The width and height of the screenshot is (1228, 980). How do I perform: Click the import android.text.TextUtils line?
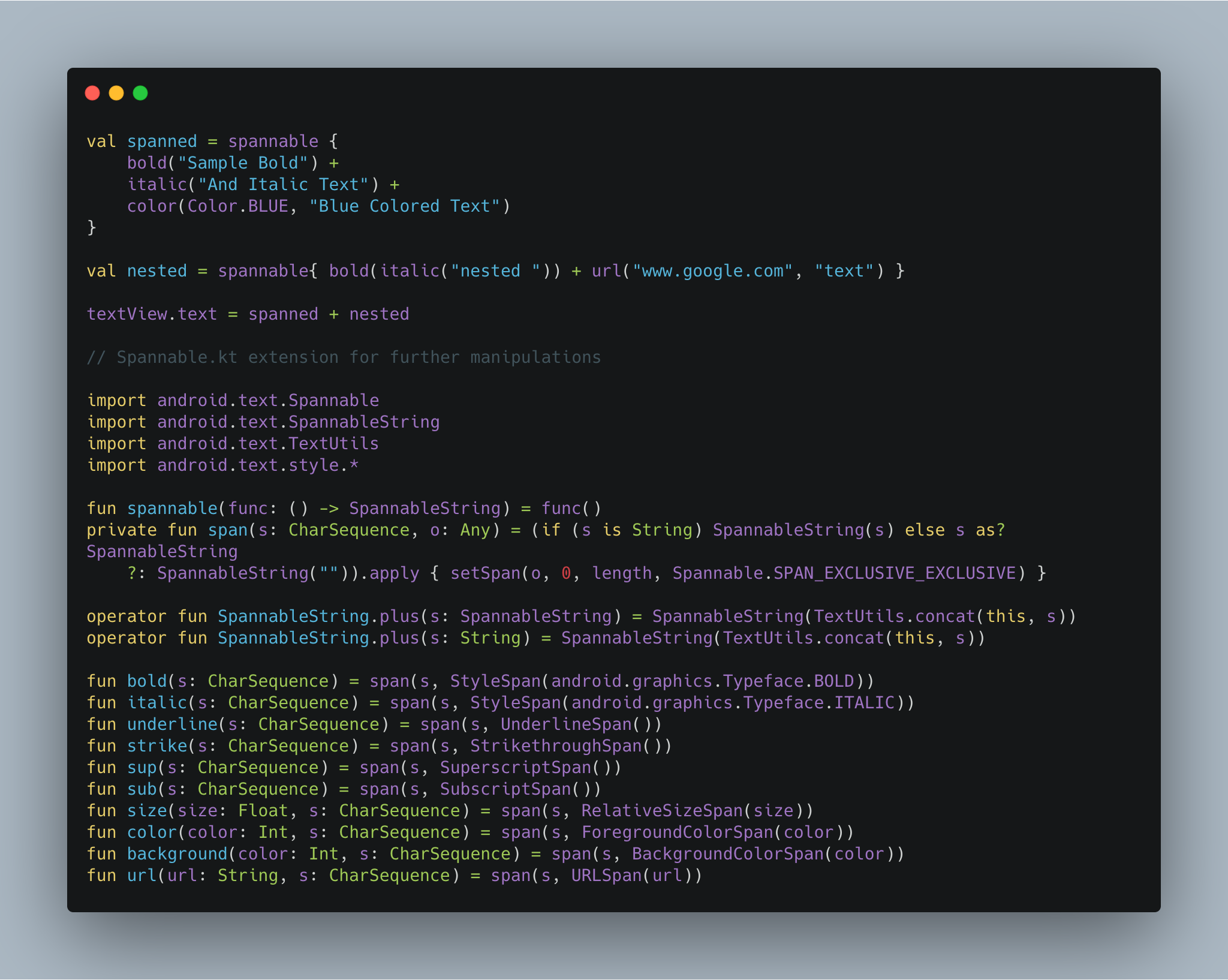(x=233, y=444)
